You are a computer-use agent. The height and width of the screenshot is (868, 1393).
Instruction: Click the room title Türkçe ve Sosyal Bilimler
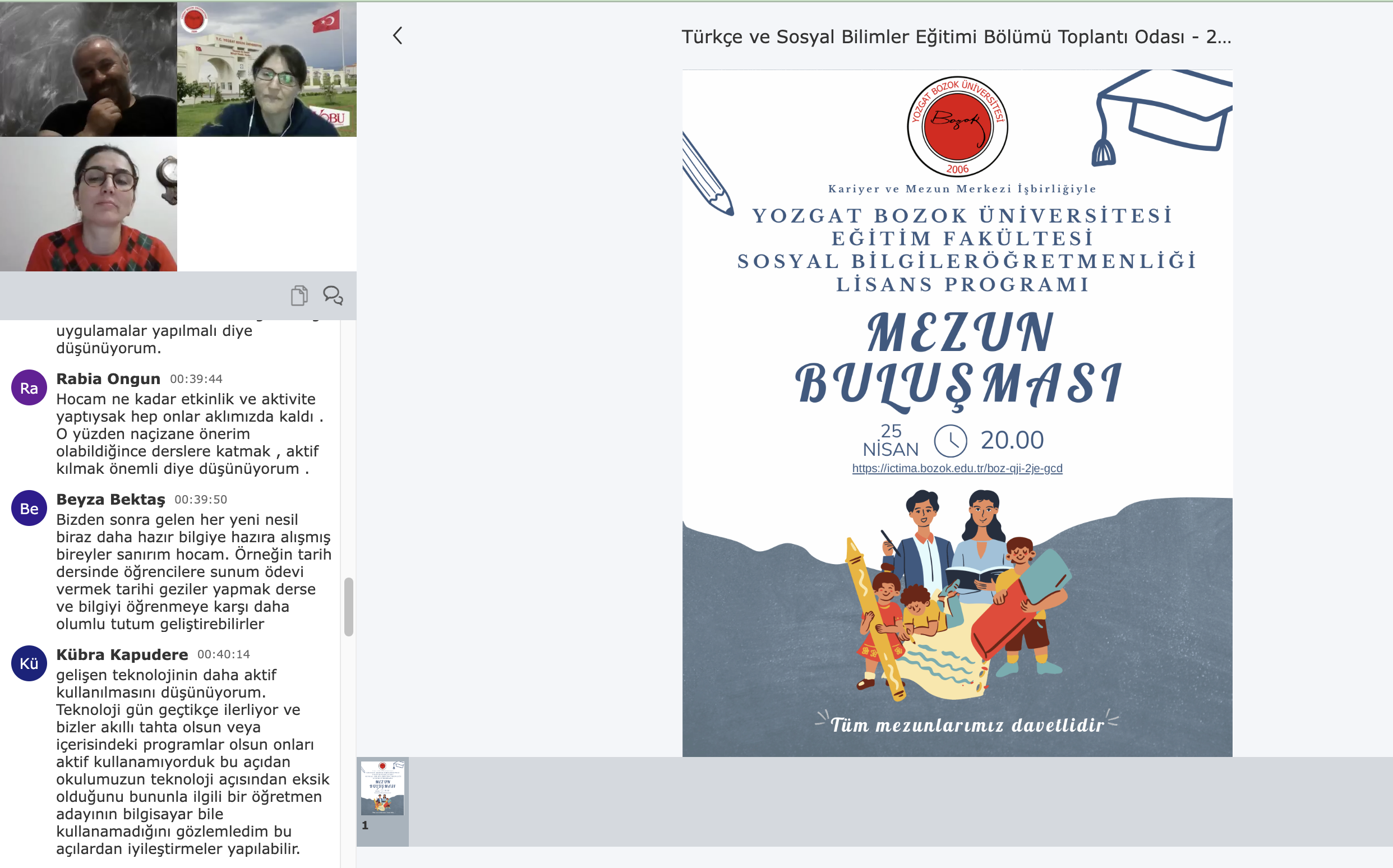(956, 37)
